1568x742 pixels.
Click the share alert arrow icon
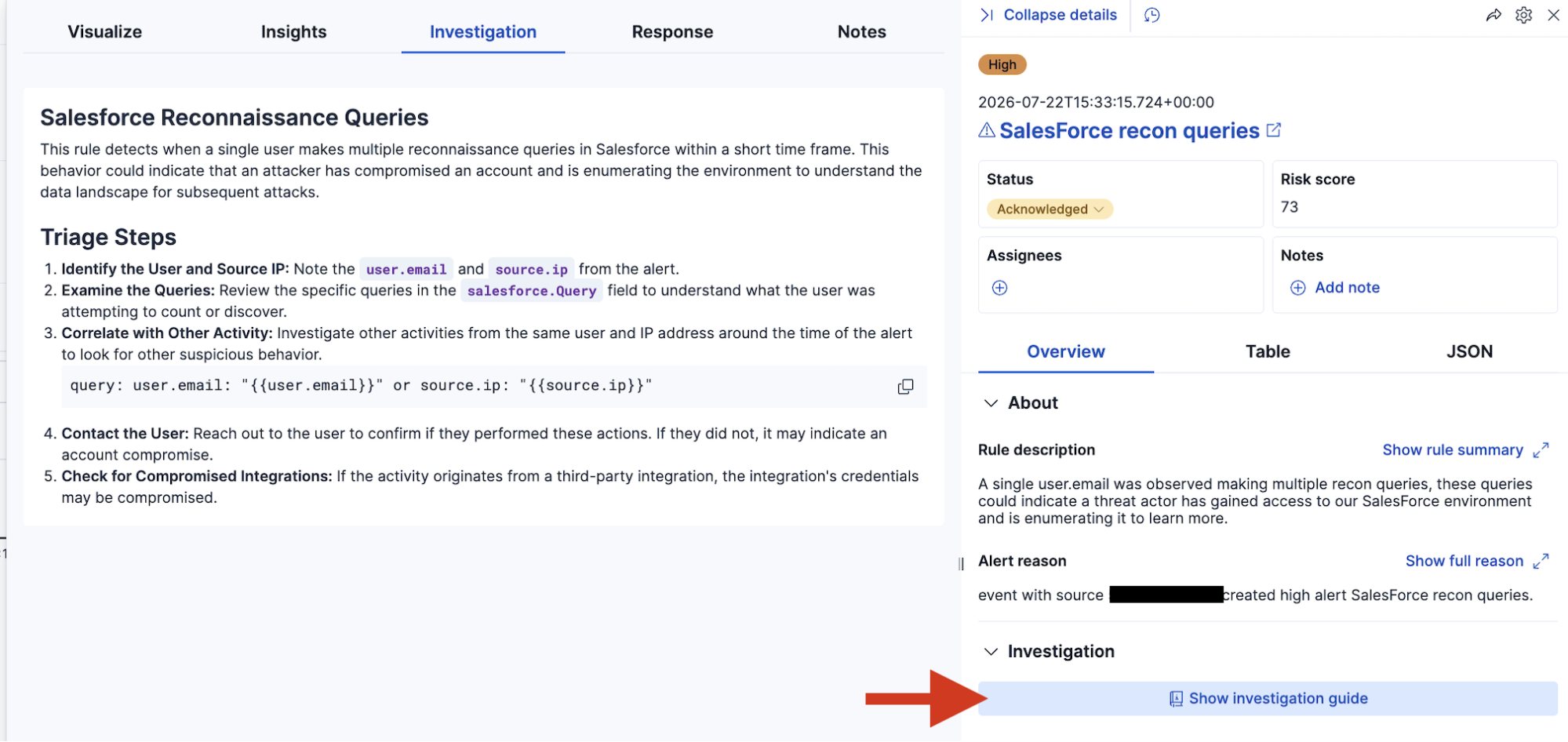pyautogui.click(x=1493, y=15)
